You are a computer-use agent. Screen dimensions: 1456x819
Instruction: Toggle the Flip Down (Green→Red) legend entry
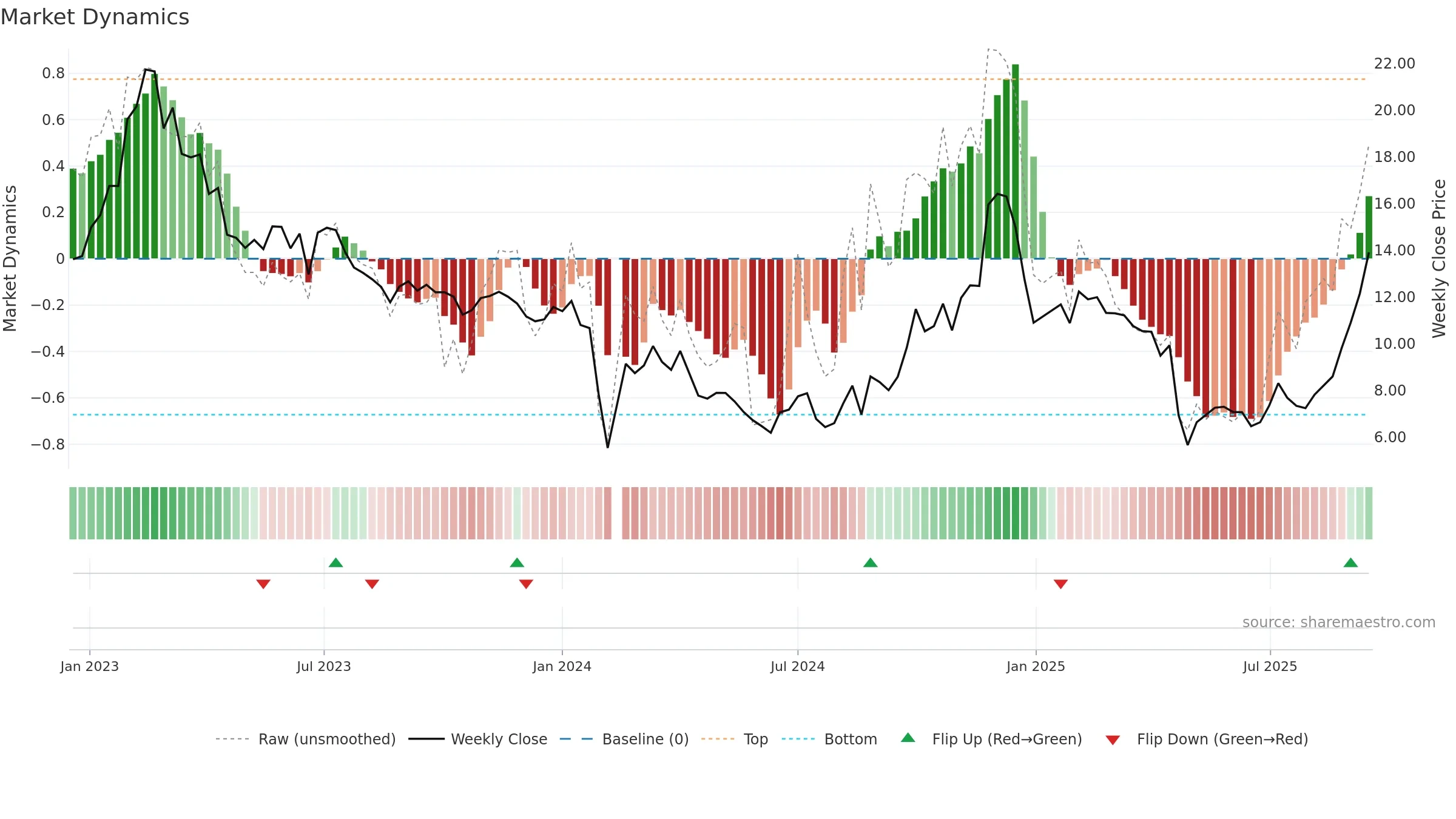(x=1206, y=739)
